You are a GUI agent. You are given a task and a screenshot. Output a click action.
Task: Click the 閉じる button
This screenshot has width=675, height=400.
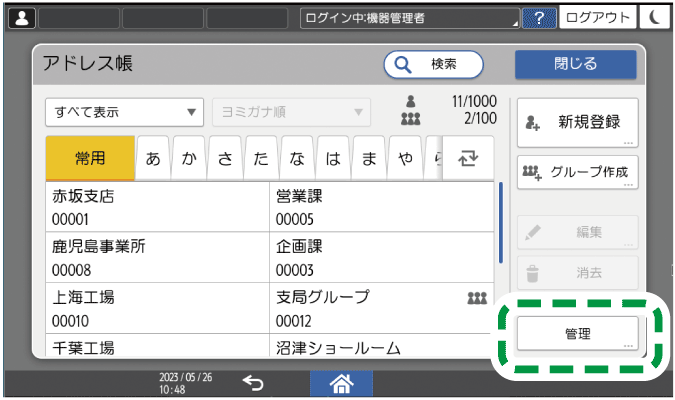point(575,64)
